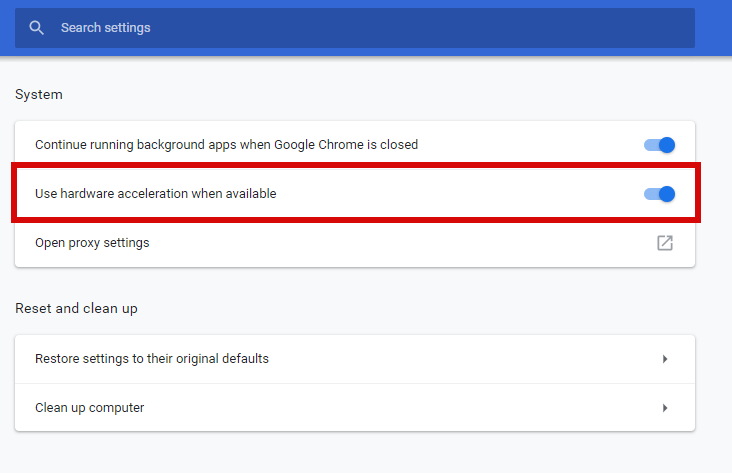Select Restore settings to their original defaults
The image size is (732, 473).
click(x=152, y=359)
